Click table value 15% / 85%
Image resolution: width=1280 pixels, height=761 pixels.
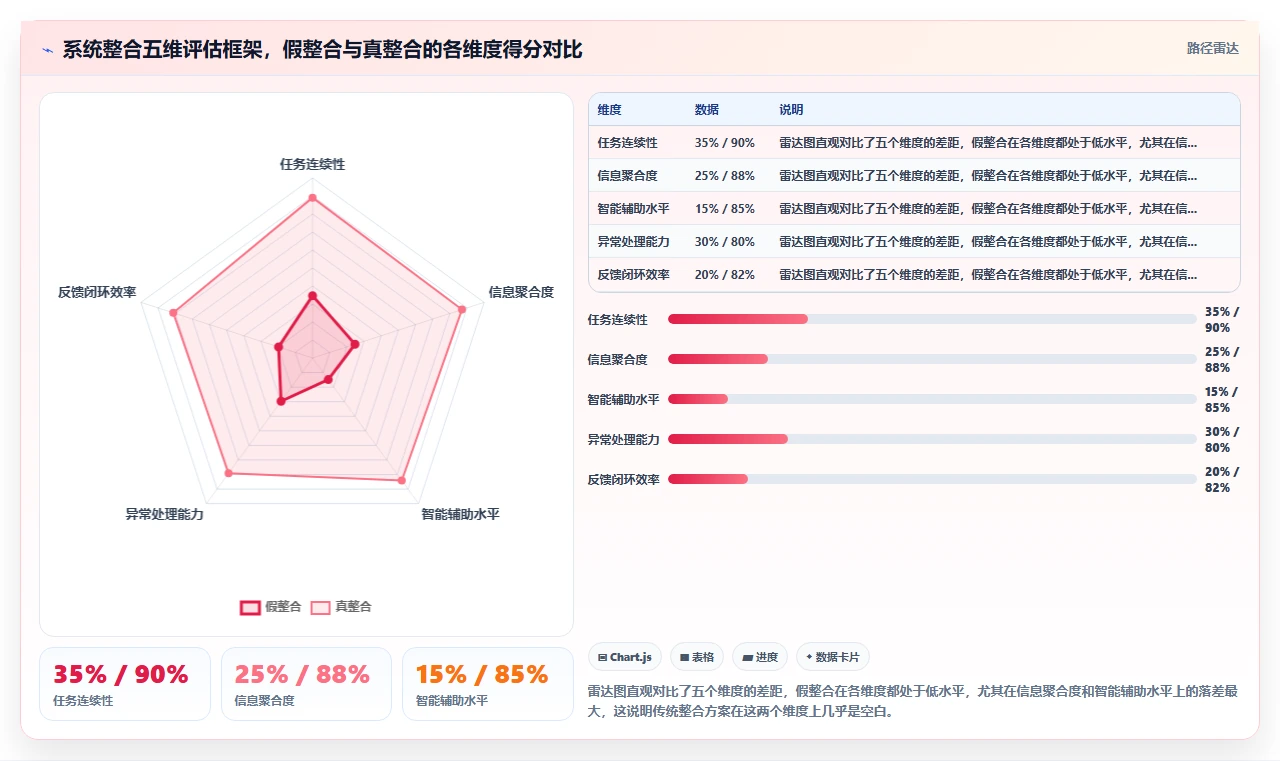tap(725, 209)
